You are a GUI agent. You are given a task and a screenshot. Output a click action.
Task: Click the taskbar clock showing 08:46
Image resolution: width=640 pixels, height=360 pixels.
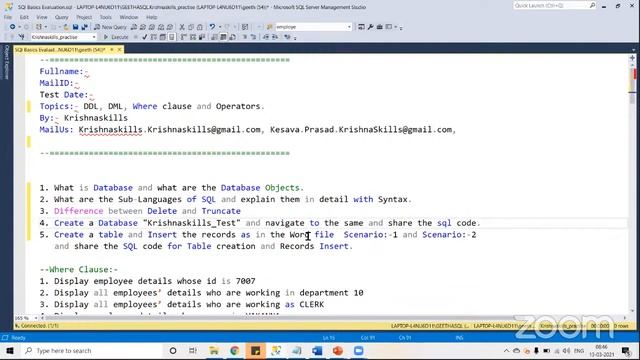[602, 351]
